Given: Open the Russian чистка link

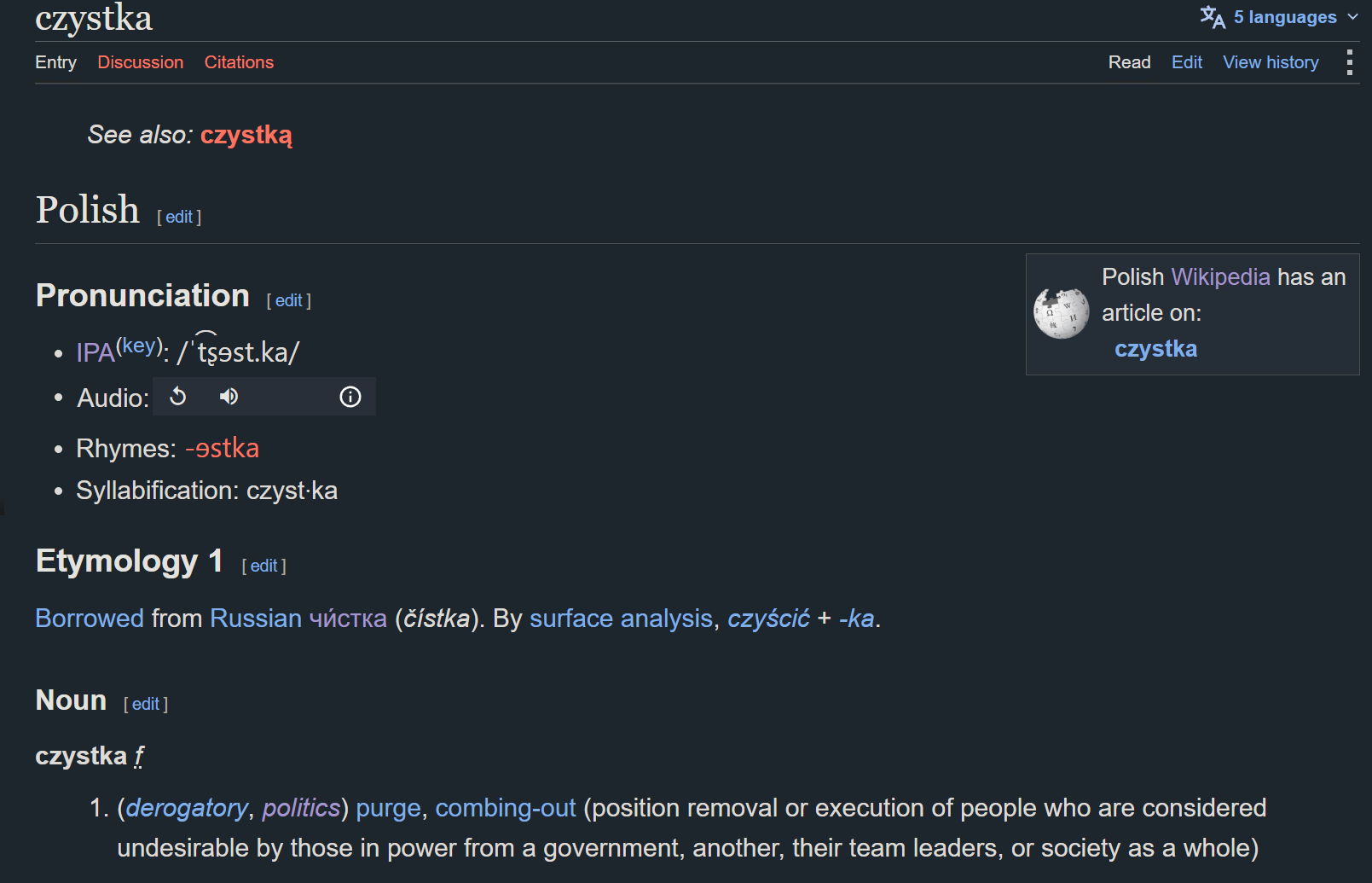Looking at the screenshot, I should (348, 619).
